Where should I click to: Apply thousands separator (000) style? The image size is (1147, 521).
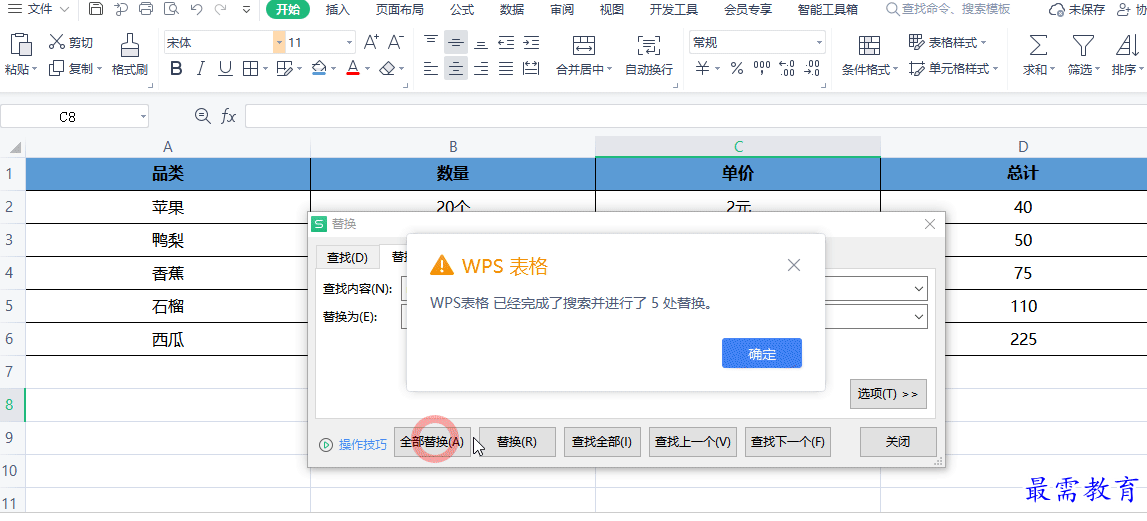pos(761,69)
